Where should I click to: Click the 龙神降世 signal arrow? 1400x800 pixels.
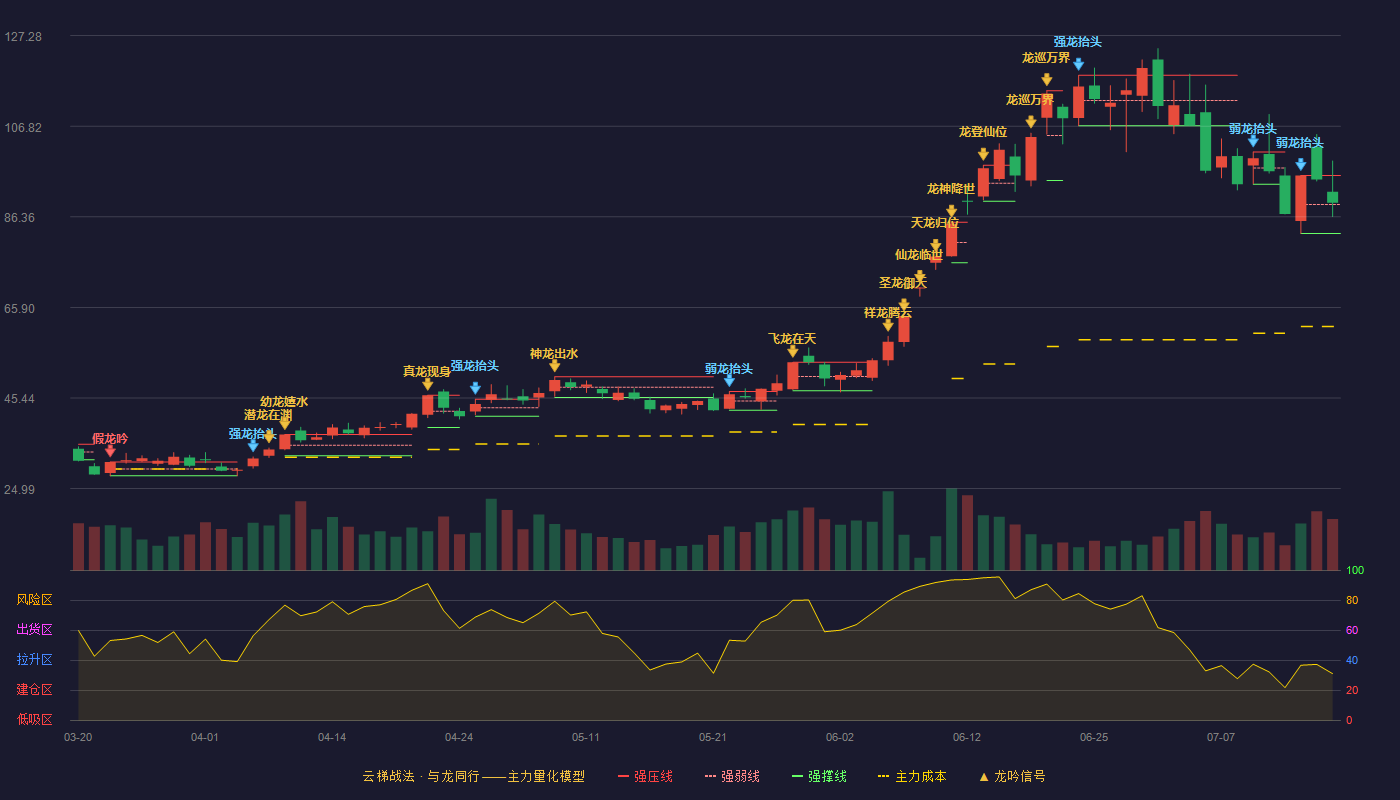(951, 211)
